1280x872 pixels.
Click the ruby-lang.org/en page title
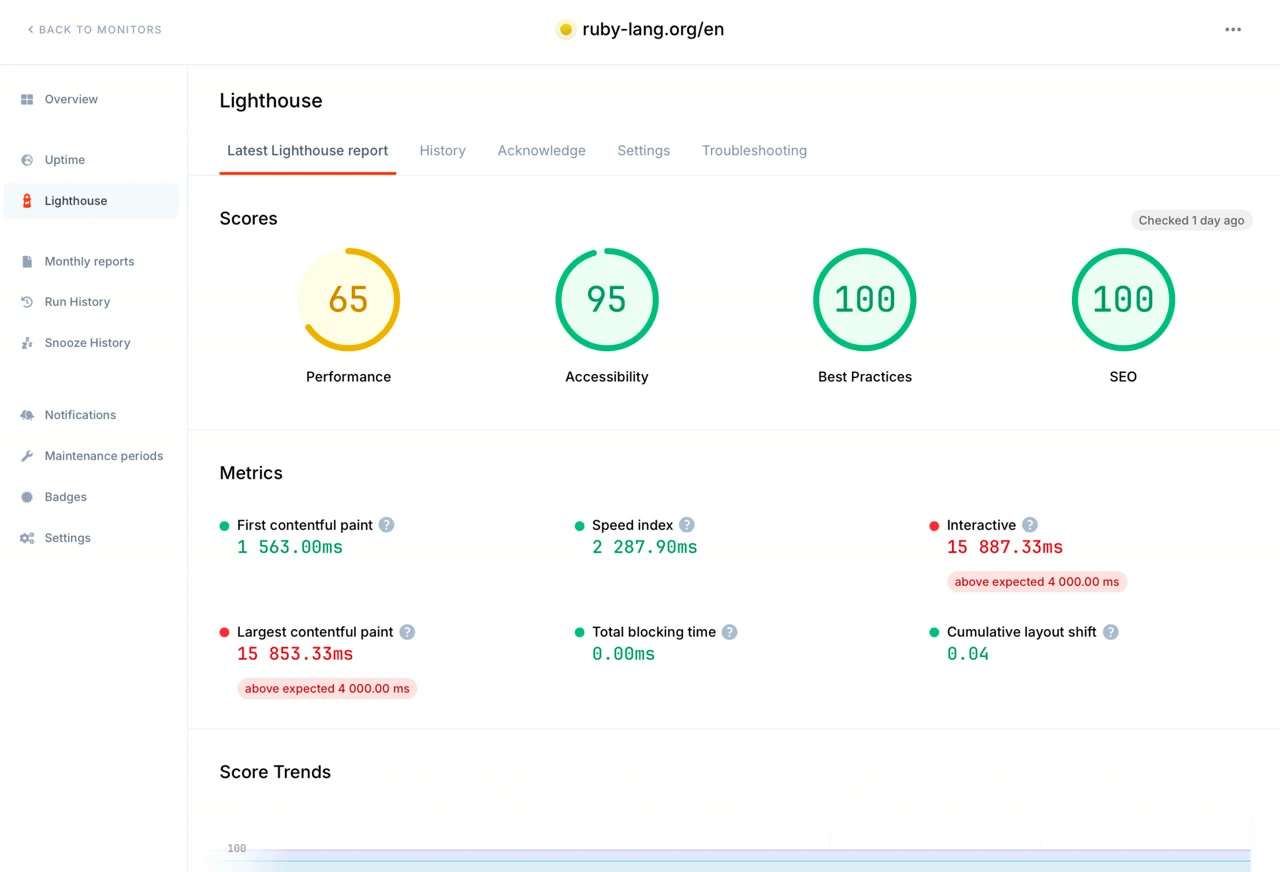pyautogui.click(x=653, y=30)
